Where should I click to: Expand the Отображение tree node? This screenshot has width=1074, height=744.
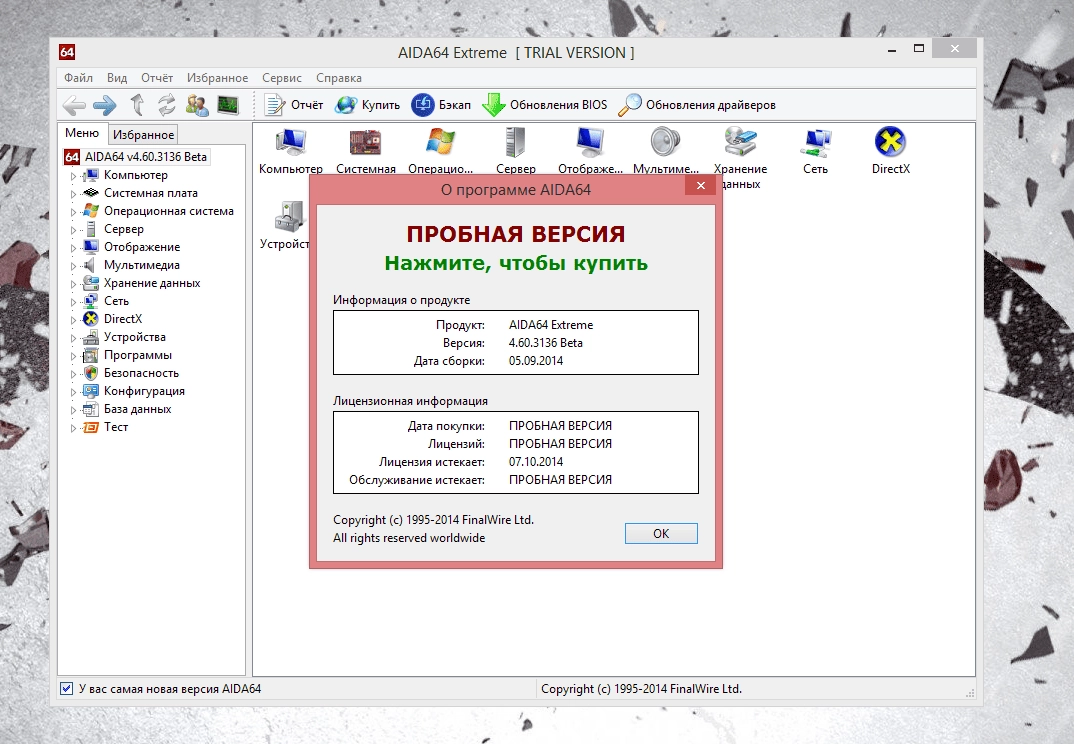73,247
